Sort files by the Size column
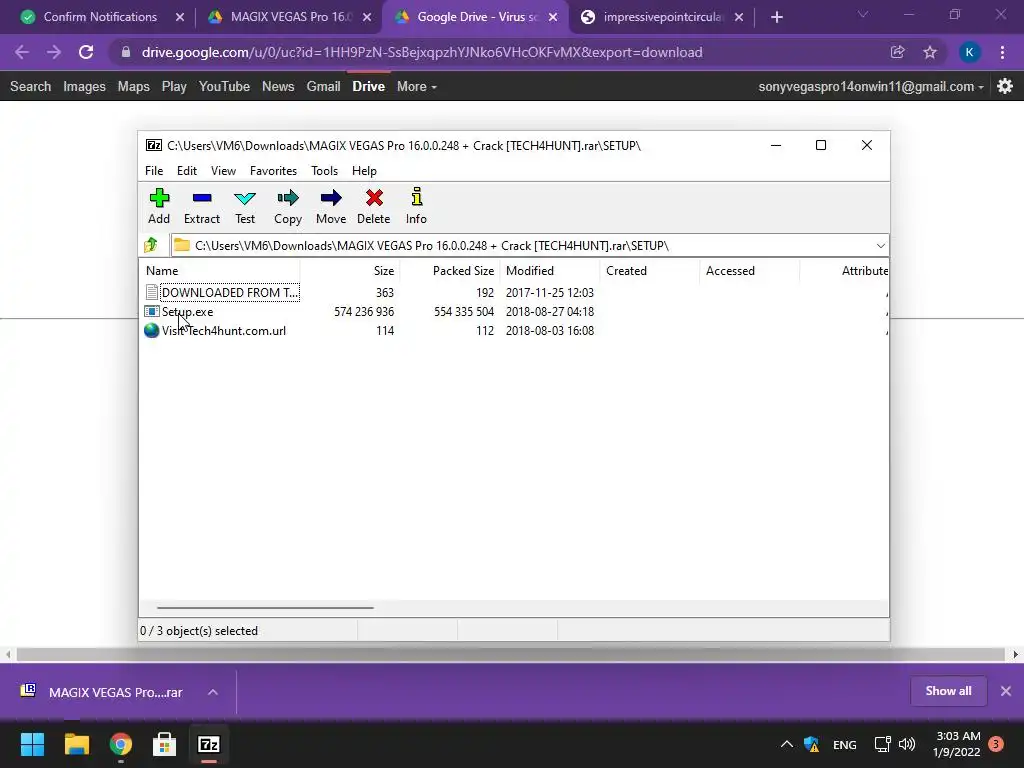The width and height of the screenshot is (1024, 768). tap(350, 270)
